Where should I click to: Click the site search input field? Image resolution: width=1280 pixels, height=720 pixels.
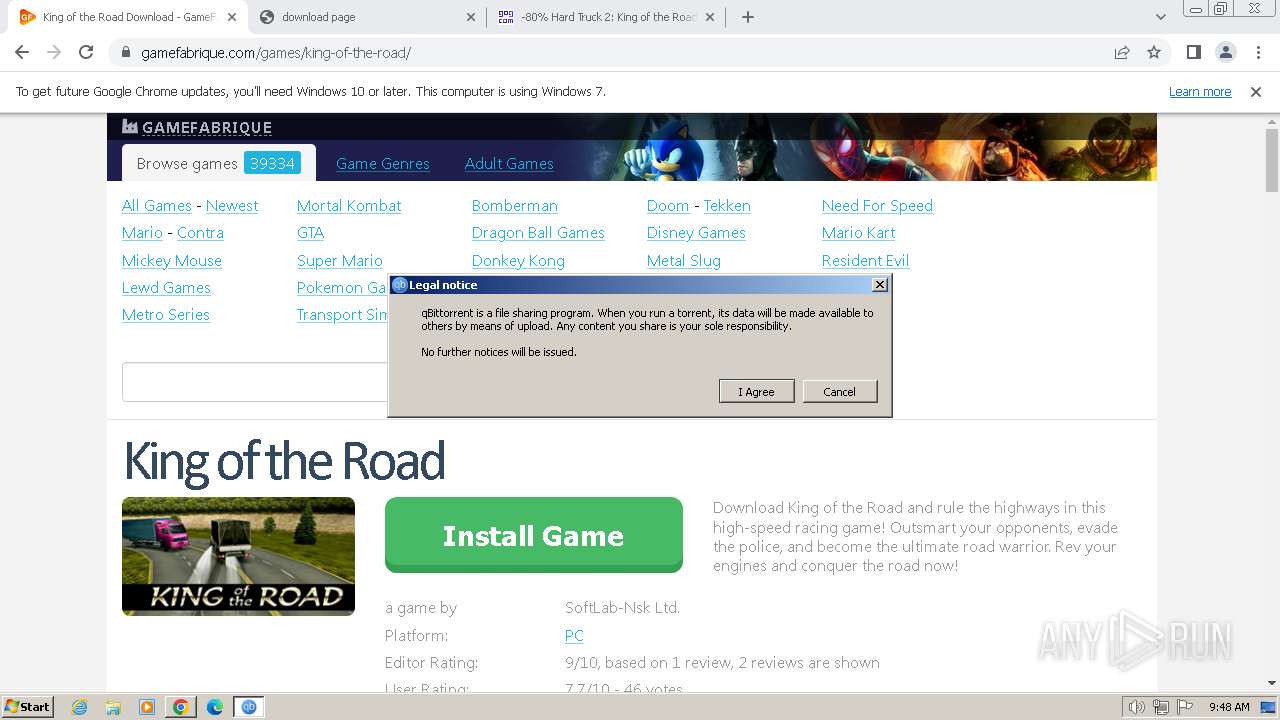coord(254,382)
